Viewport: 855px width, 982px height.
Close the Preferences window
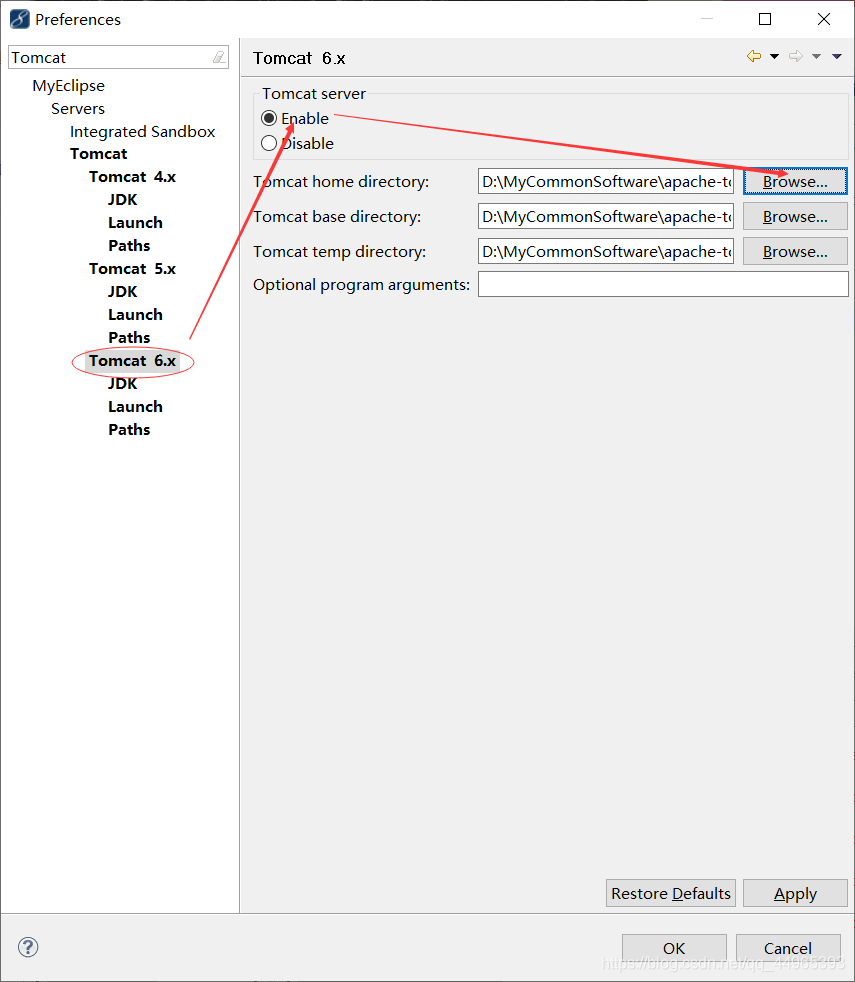(824, 19)
